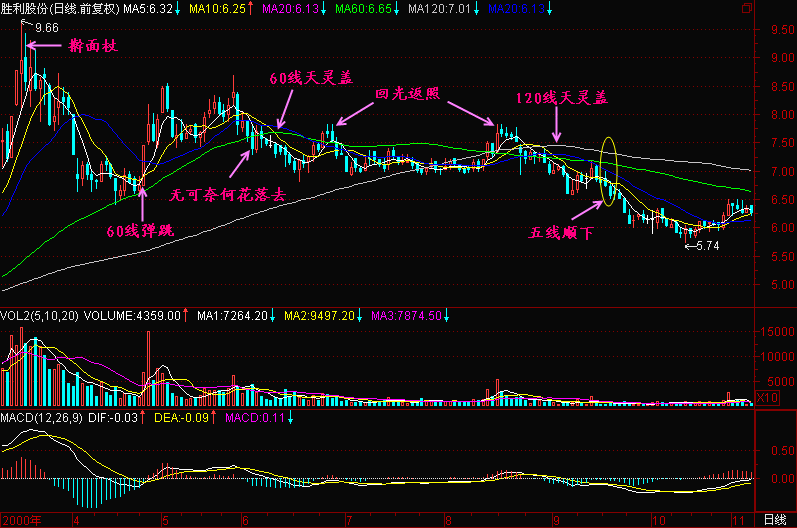This screenshot has height=528, width=797.
Task: Open the 日线 period selector at bottom right
Action: (x=774, y=519)
